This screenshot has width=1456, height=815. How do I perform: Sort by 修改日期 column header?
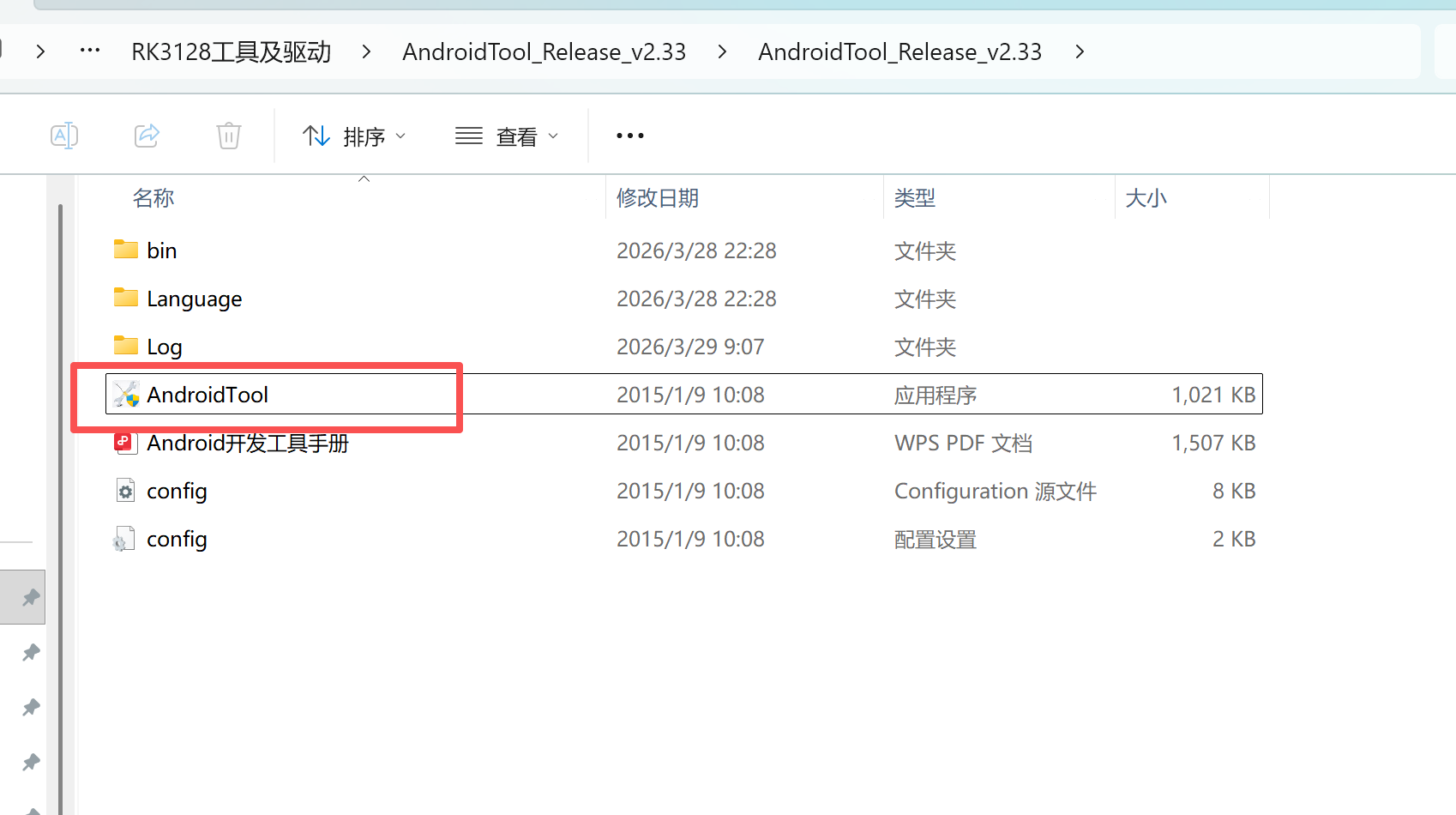coord(658,198)
